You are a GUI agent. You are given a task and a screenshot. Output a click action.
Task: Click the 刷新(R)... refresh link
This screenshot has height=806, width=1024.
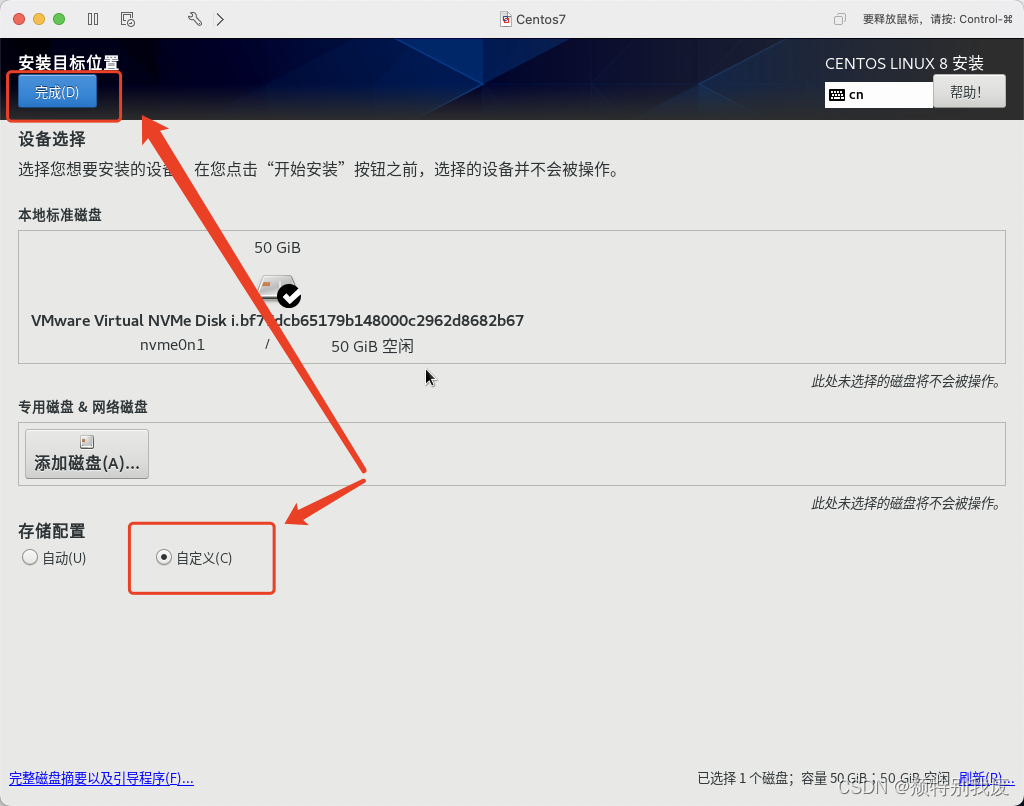click(986, 778)
